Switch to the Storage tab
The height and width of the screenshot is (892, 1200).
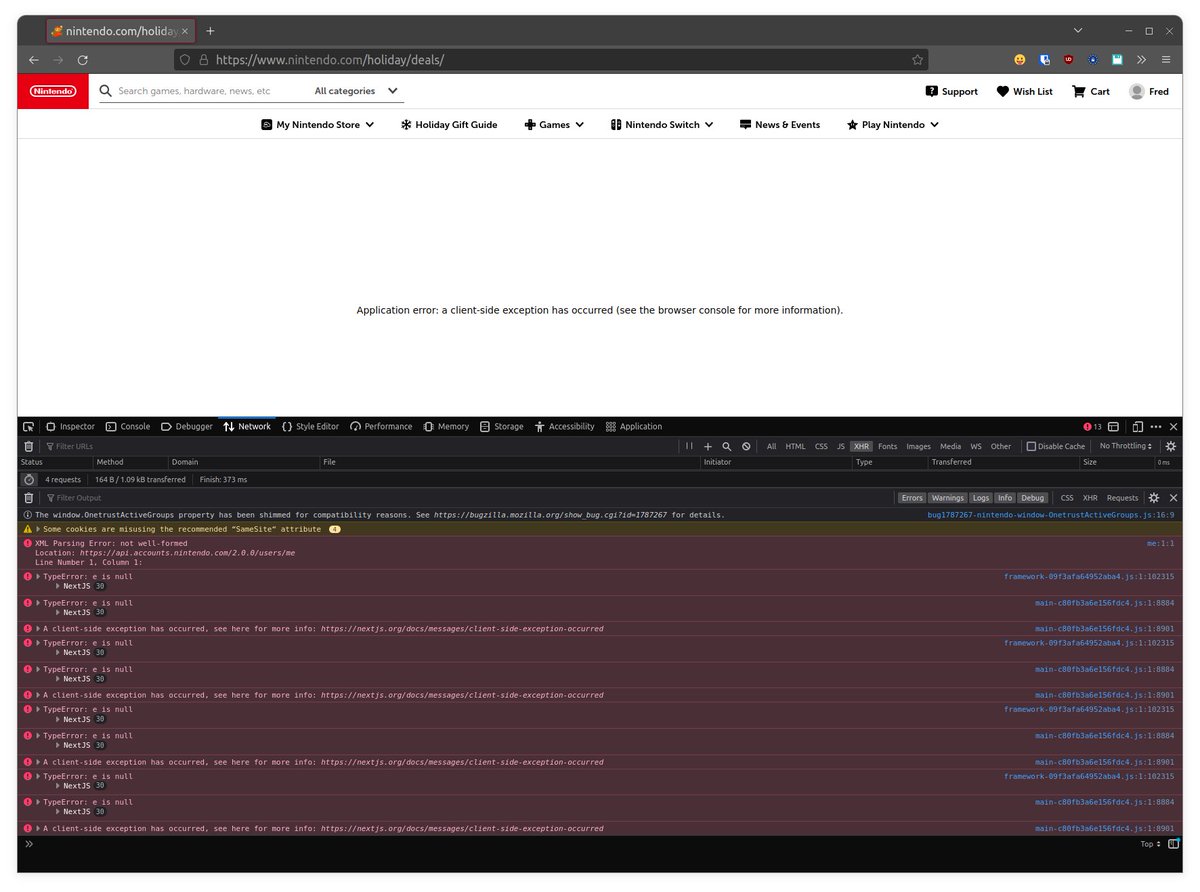[x=501, y=426]
